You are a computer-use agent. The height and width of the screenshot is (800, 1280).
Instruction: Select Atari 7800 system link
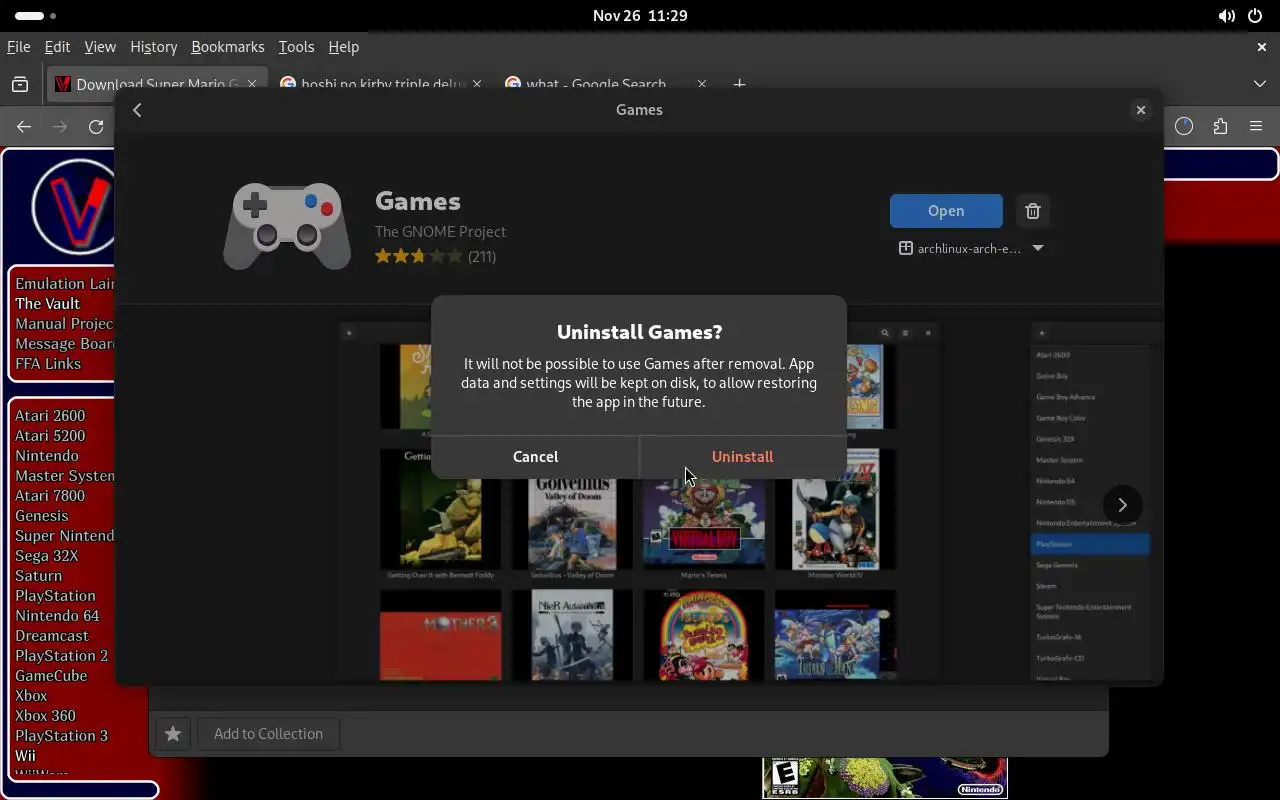(x=50, y=496)
